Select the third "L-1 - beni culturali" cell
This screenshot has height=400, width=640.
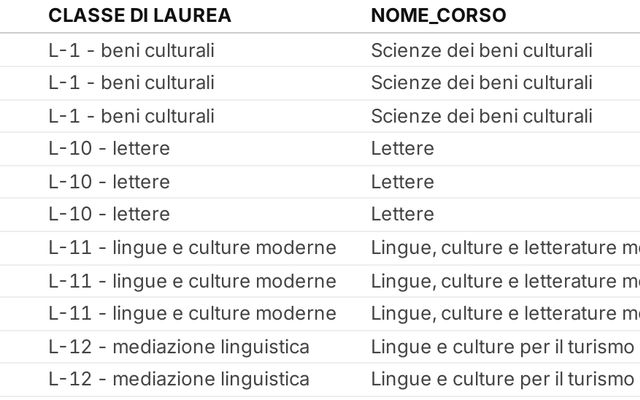[131, 116]
